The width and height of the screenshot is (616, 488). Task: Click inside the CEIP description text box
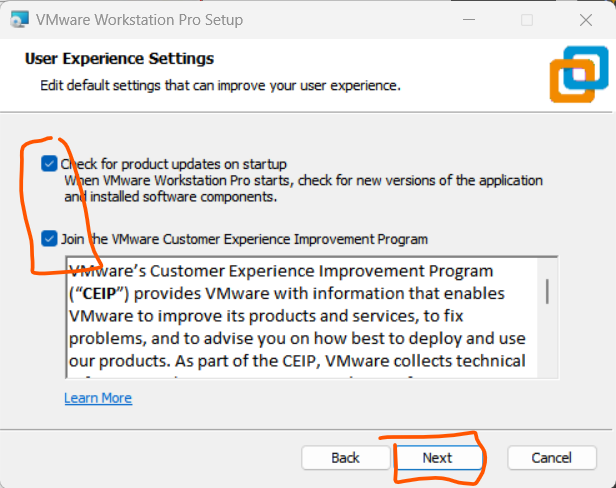pos(312,317)
